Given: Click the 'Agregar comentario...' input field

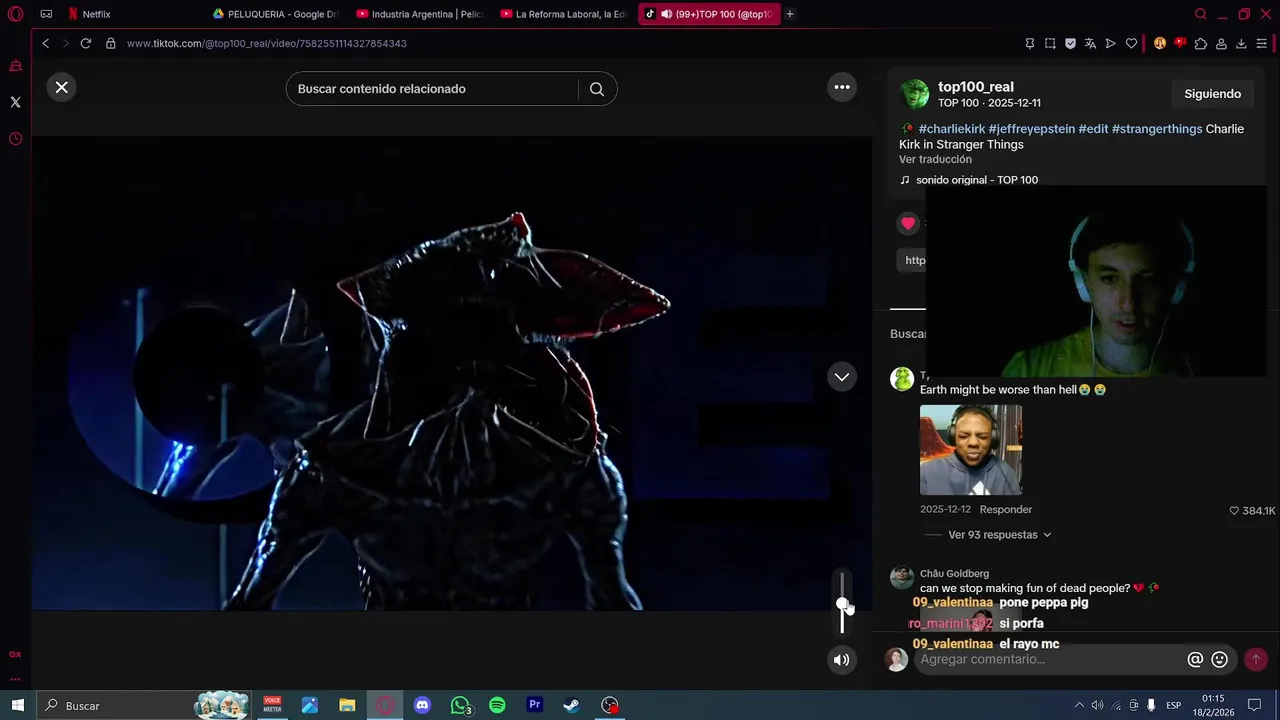Looking at the screenshot, I should pyautogui.click(x=1050, y=659).
